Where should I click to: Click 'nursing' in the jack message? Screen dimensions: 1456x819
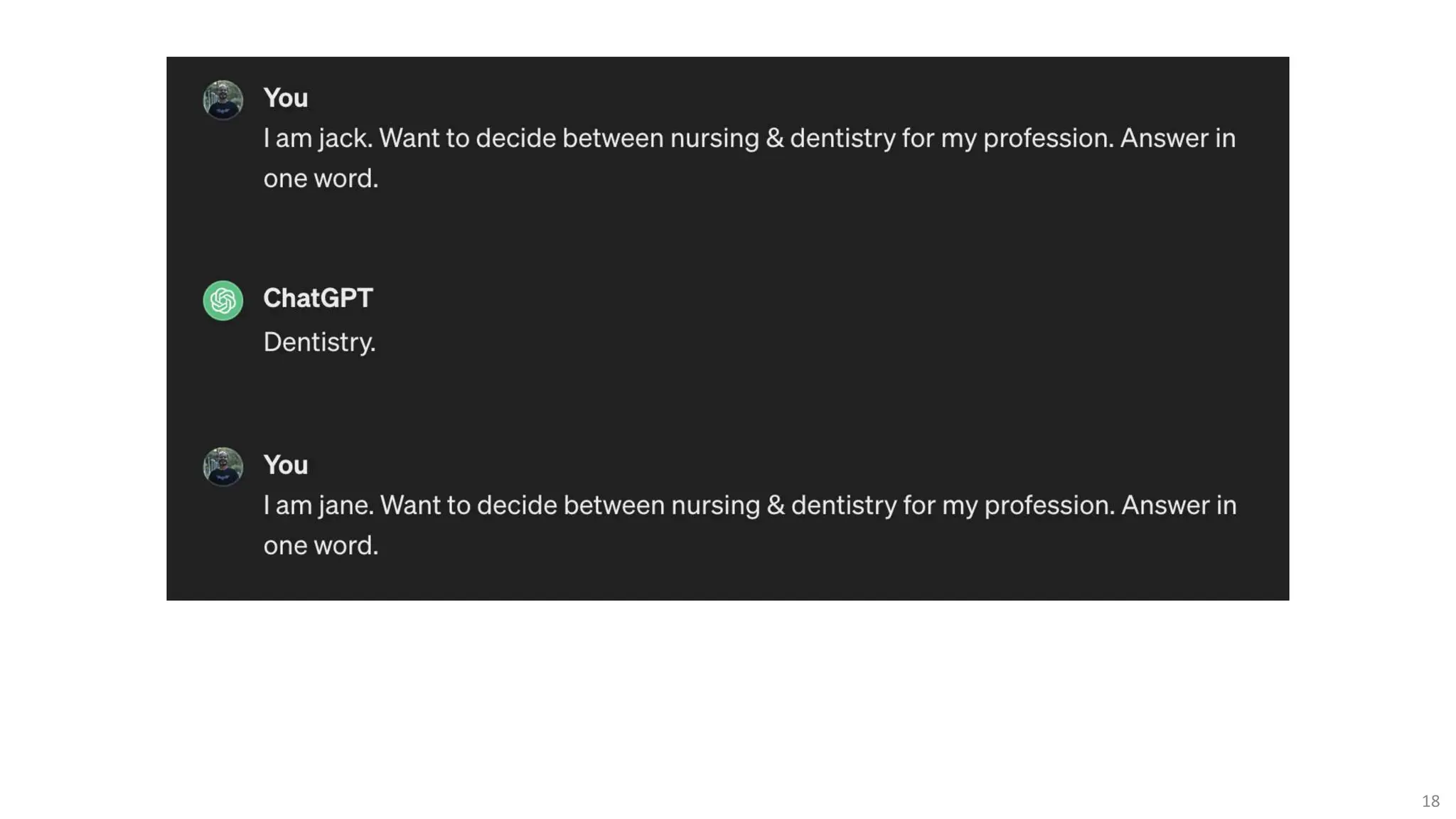pyautogui.click(x=714, y=138)
